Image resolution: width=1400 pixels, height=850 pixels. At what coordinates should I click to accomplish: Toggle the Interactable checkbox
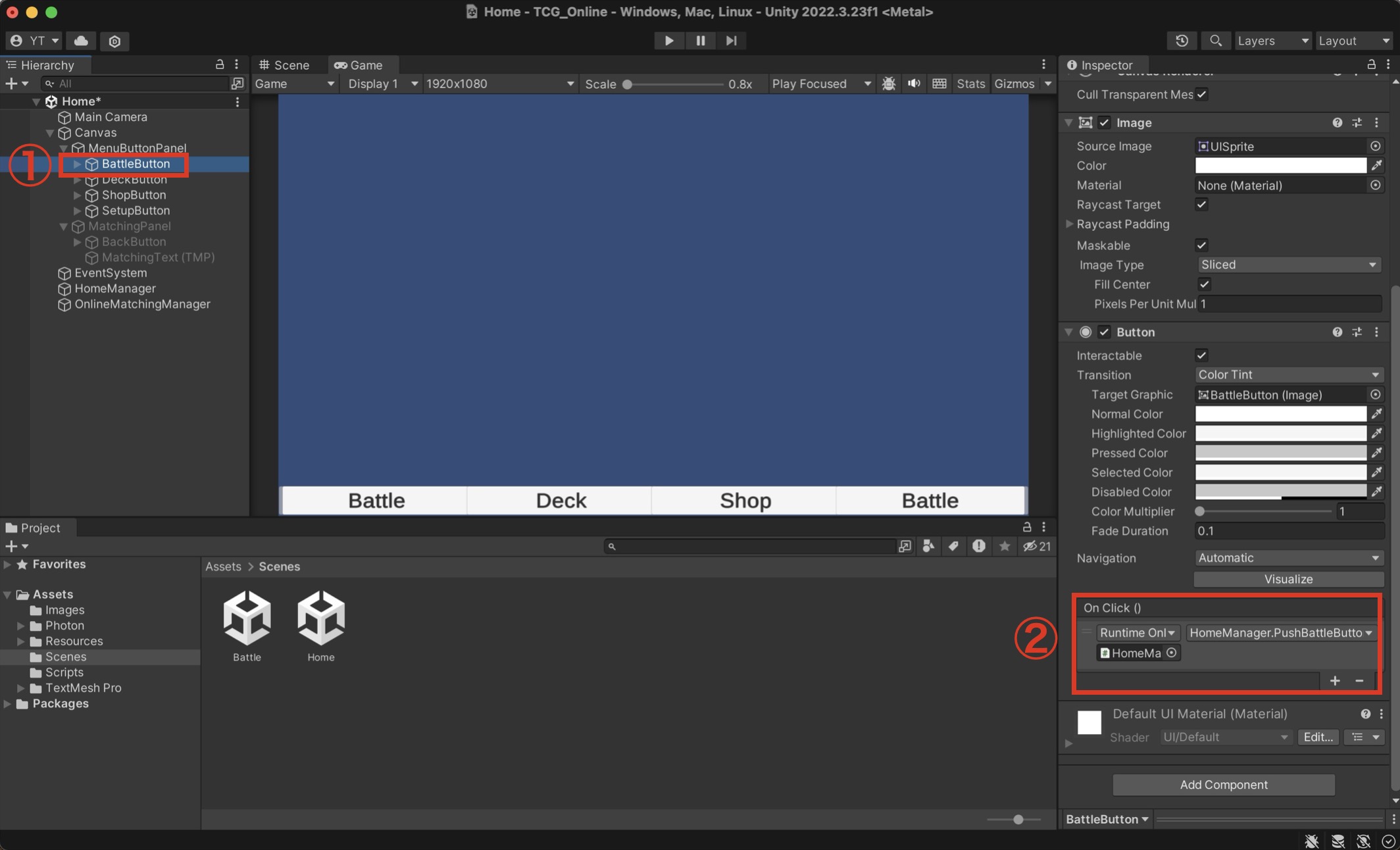click(1201, 355)
